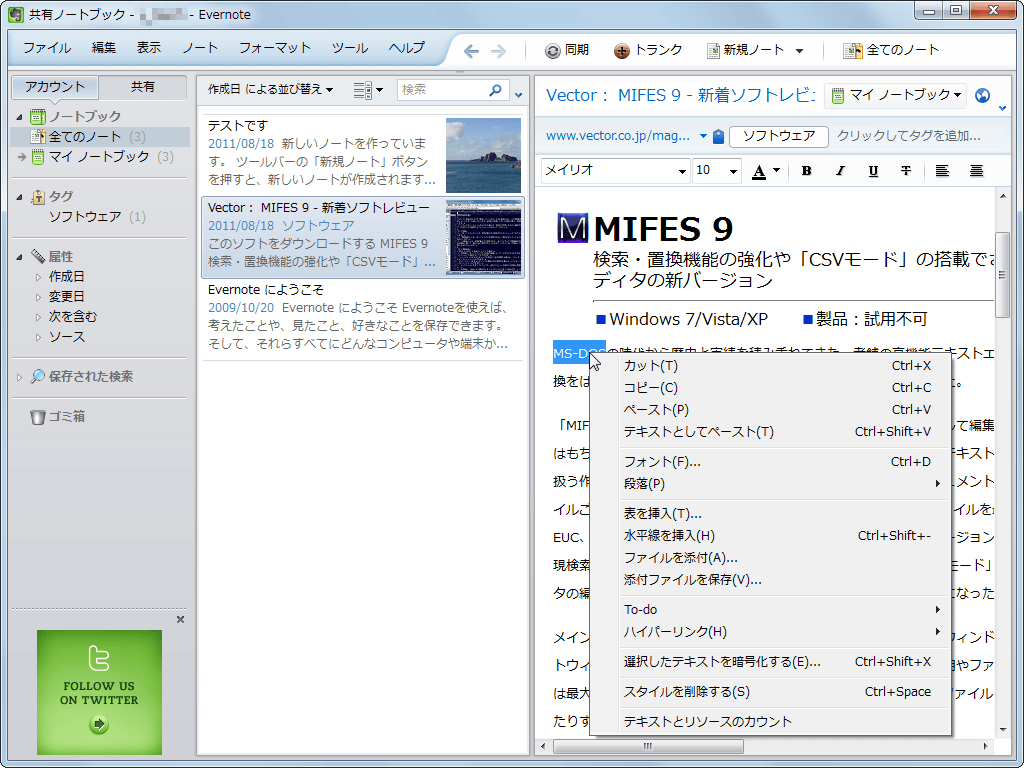
Task: Expand the source URL dropdown arrow
Action: 703,136
